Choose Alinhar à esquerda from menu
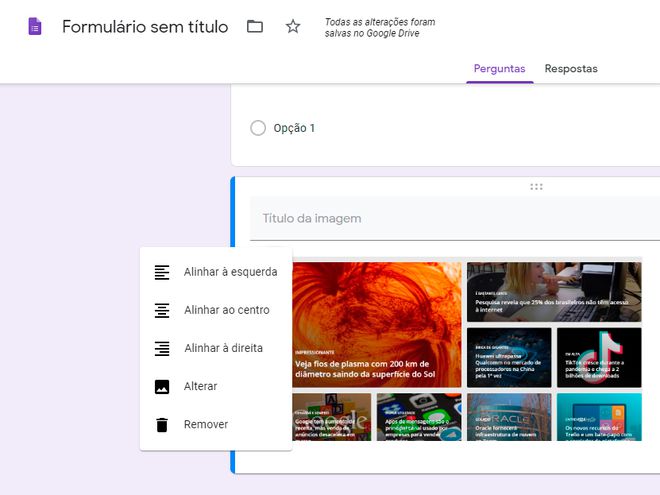The height and width of the screenshot is (495, 660). coord(216,272)
